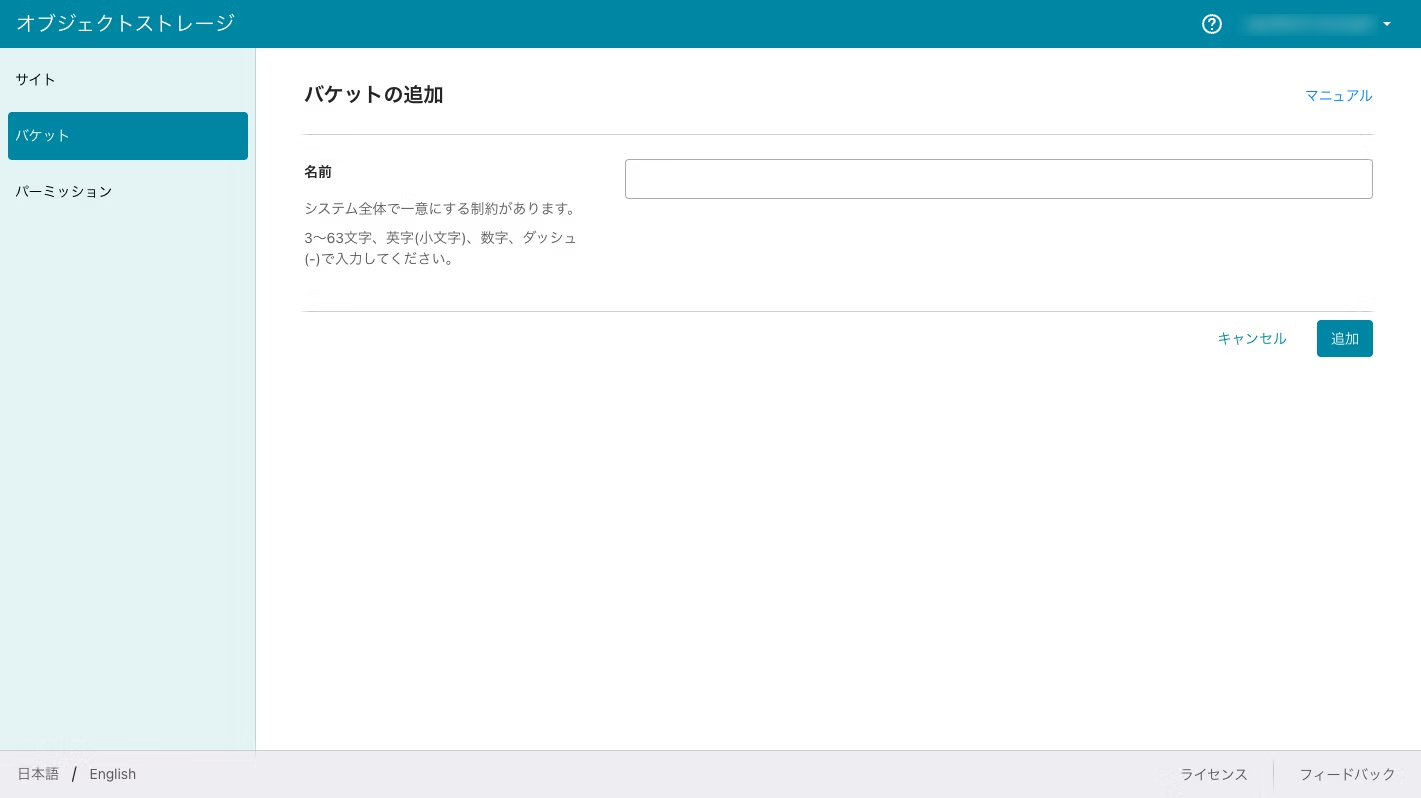
Task: Open the help question mark icon
Action: click(x=1211, y=24)
